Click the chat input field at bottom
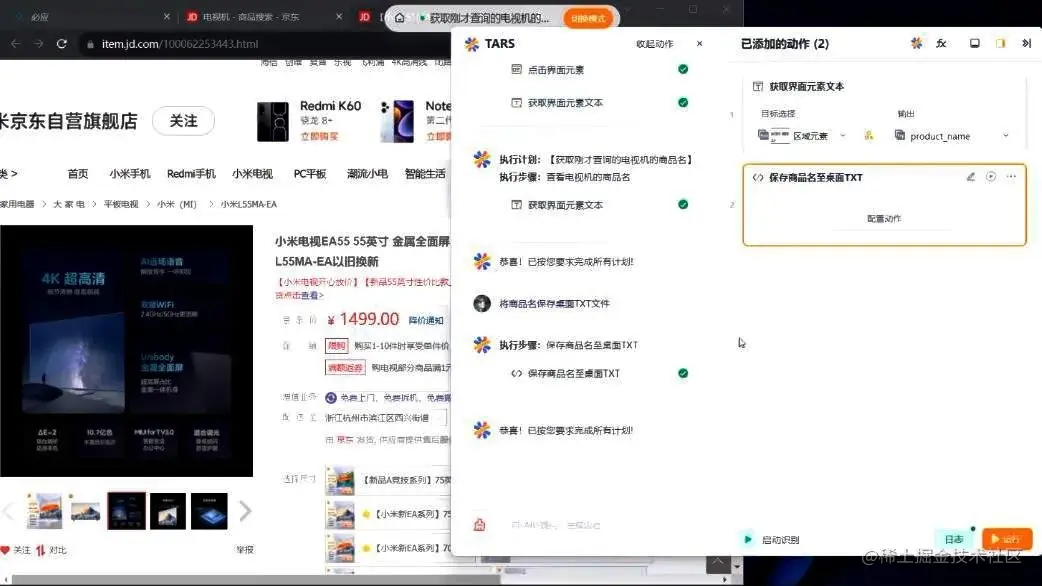Image resolution: width=1042 pixels, height=586 pixels. [591, 525]
